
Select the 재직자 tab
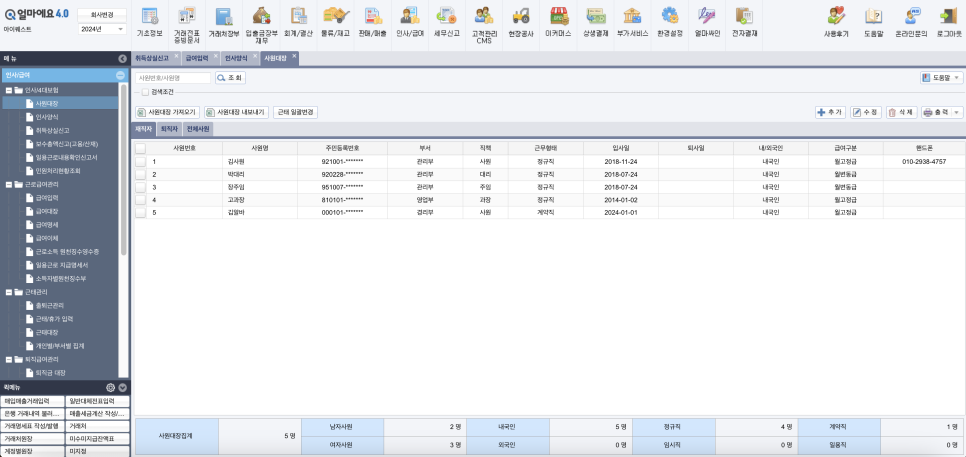(x=143, y=129)
